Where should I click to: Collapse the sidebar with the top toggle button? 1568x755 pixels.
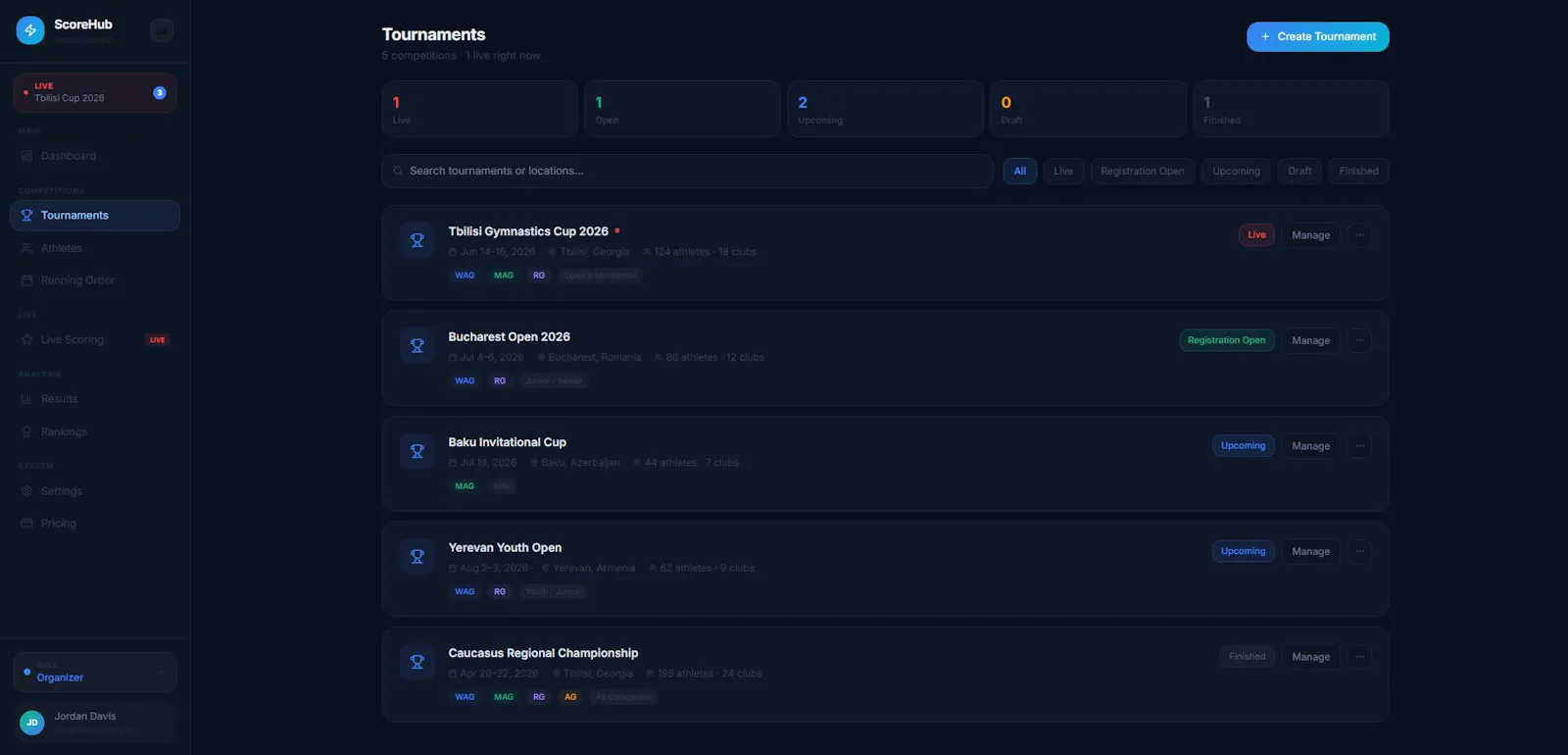[162, 30]
